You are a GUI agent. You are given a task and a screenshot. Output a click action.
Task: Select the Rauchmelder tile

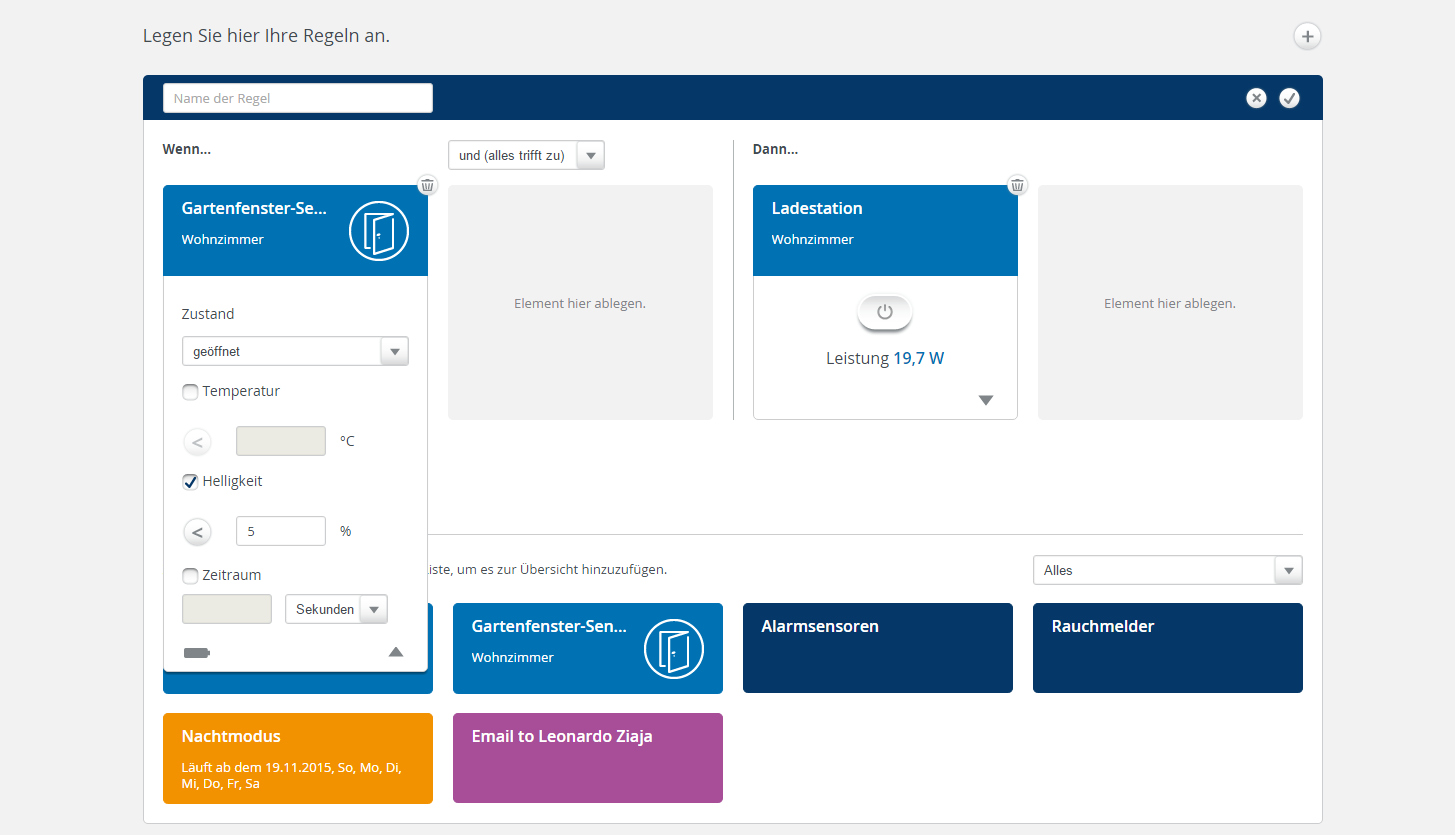click(1168, 648)
